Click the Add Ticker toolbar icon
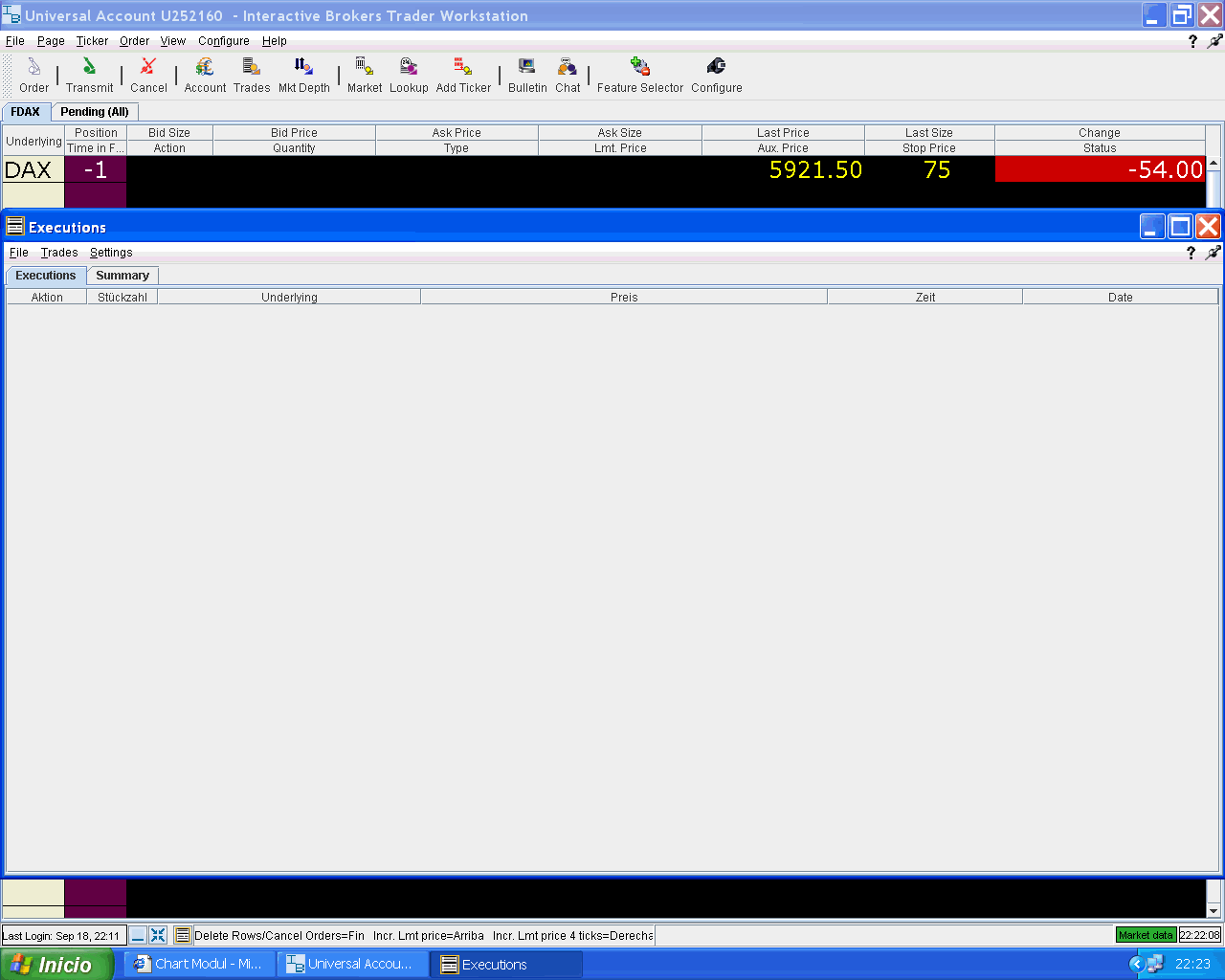This screenshot has width=1225, height=980. (463, 75)
